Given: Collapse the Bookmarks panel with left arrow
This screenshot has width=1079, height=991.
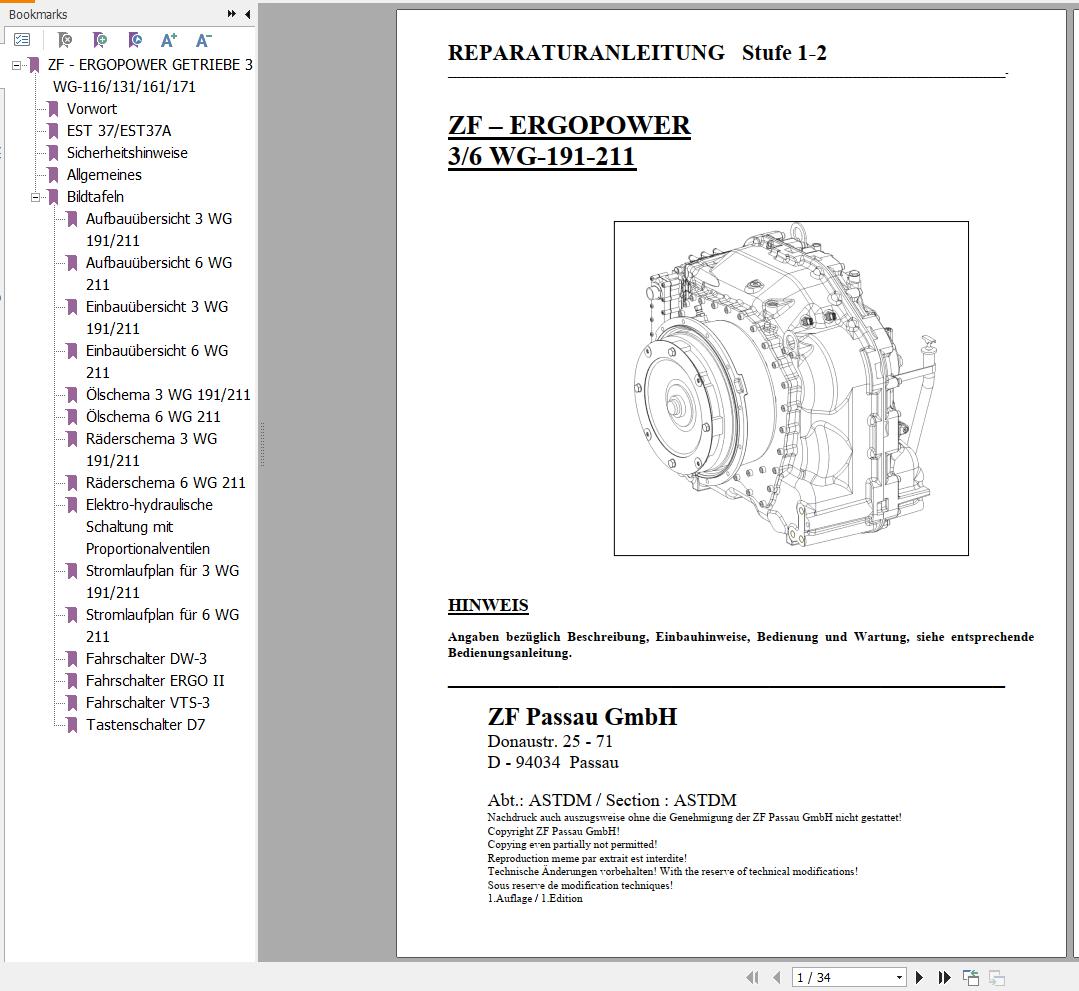Looking at the screenshot, I should click(246, 14).
